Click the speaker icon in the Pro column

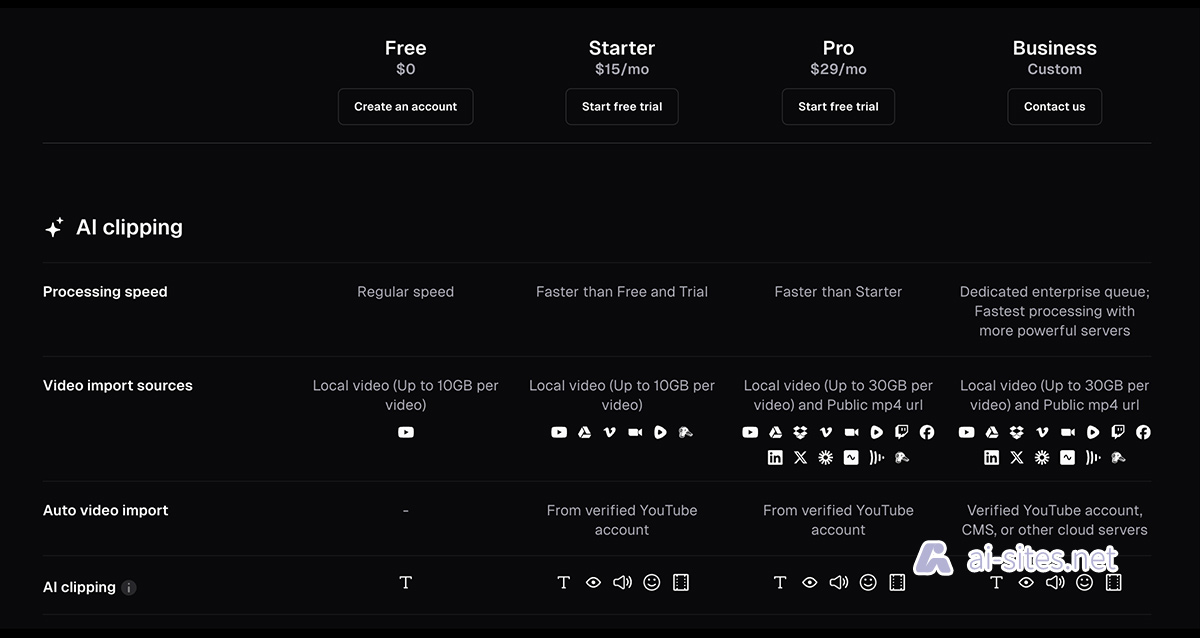point(839,583)
